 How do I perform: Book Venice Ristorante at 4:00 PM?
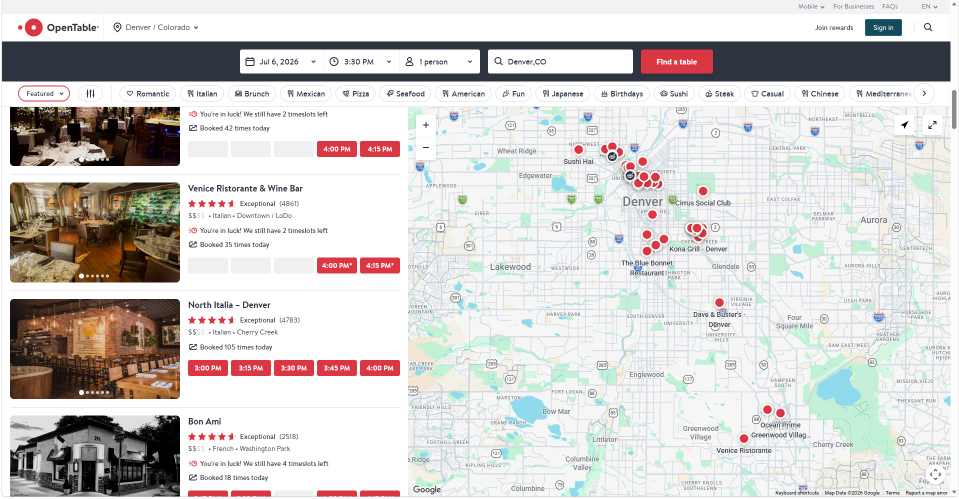[336, 265]
